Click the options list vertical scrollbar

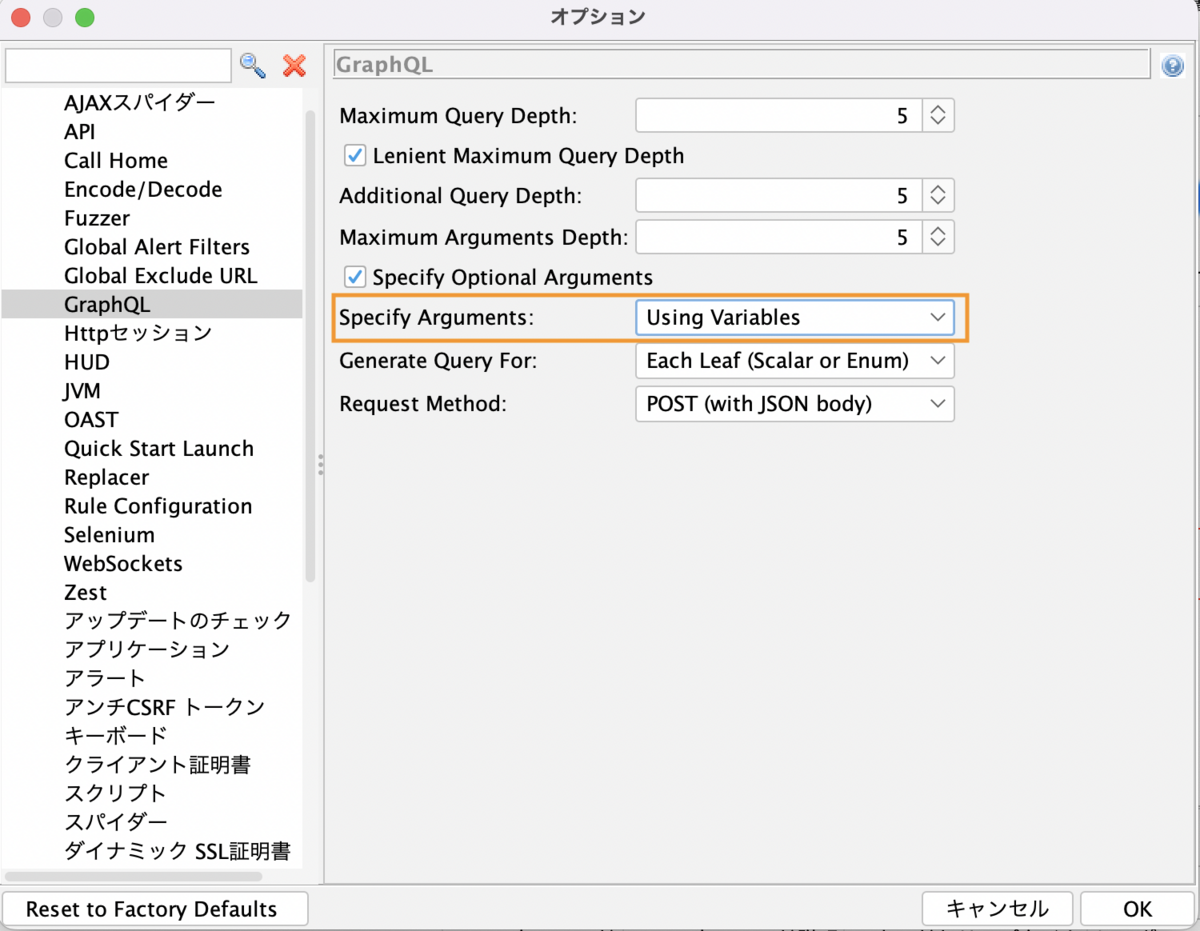[x=310, y=345]
